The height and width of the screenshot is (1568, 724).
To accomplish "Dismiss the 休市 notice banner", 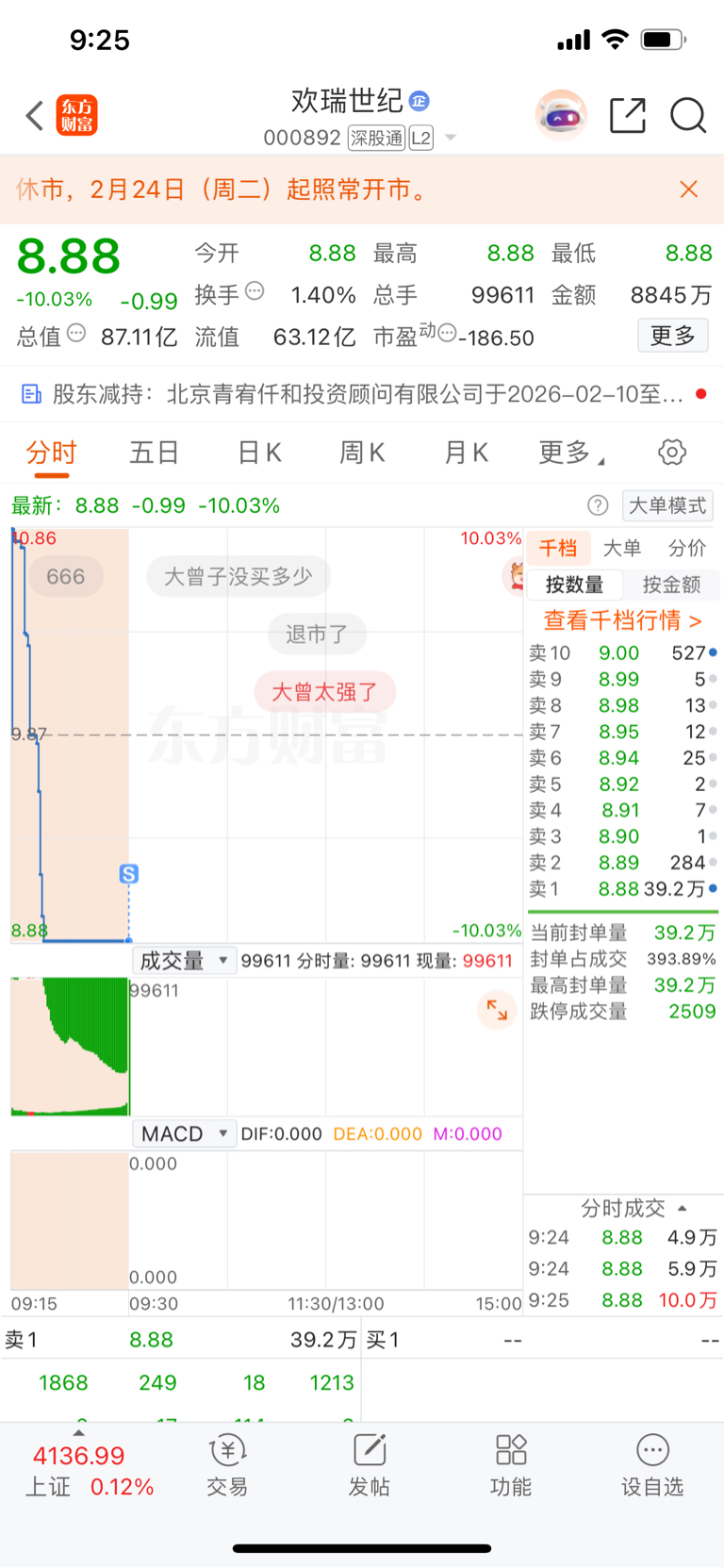I will (x=689, y=190).
